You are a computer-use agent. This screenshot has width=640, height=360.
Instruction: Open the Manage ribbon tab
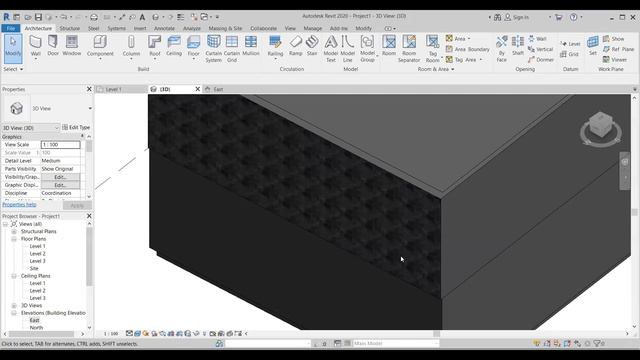point(313,29)
